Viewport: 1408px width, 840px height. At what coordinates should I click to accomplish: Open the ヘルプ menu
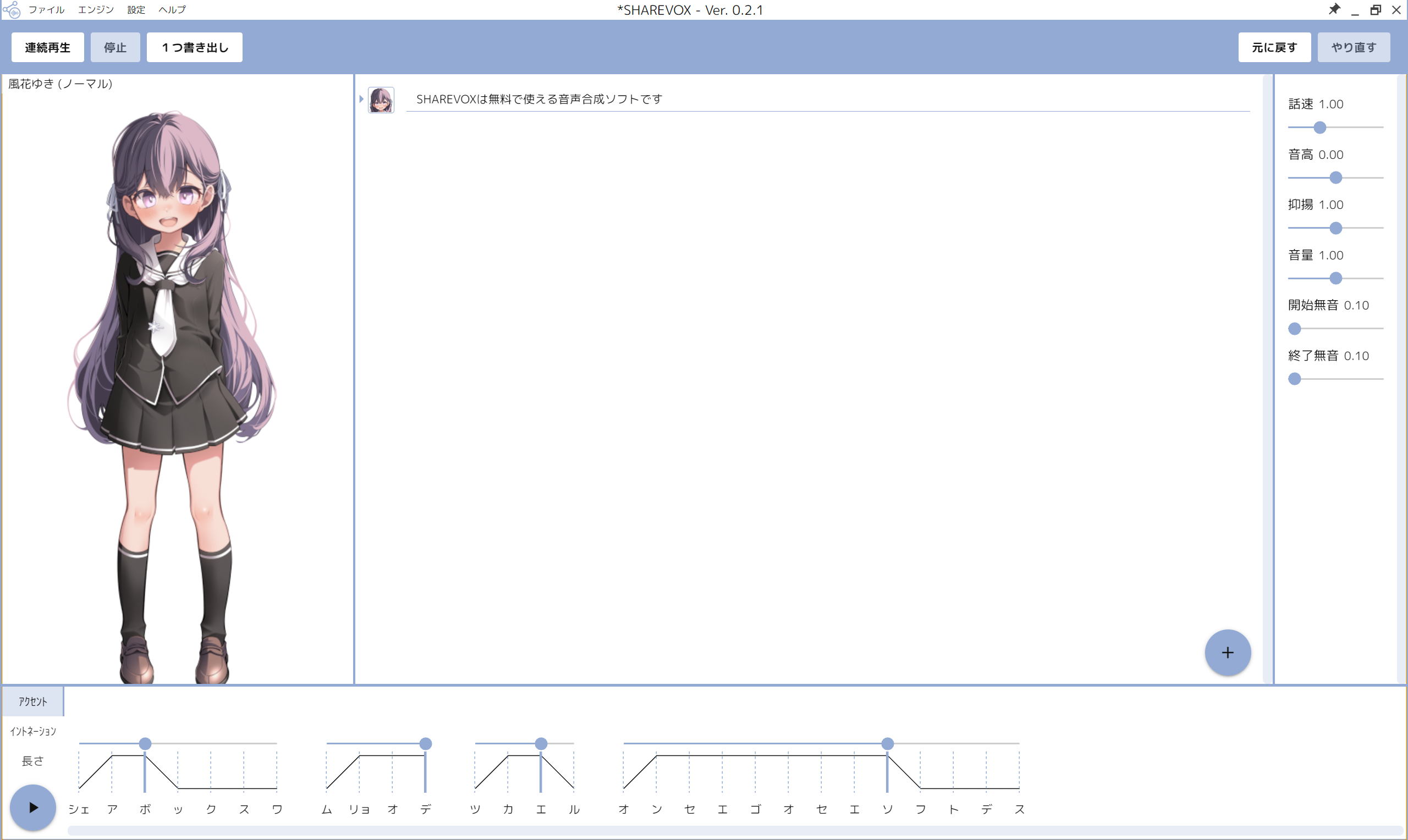[x=172, y=10]
